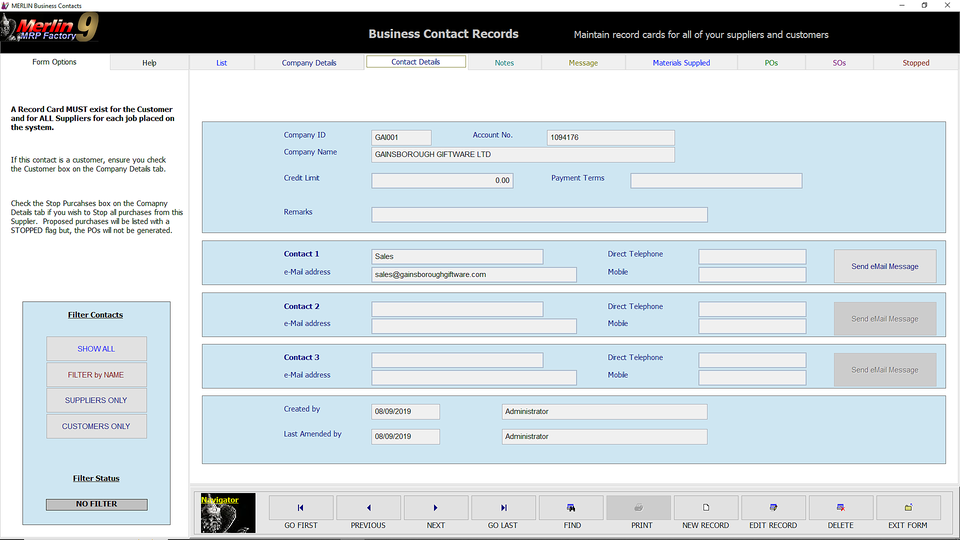The image size is (960, 540).
Task: Exit the form using the Exit icon
Action: (x=908, y=508)
